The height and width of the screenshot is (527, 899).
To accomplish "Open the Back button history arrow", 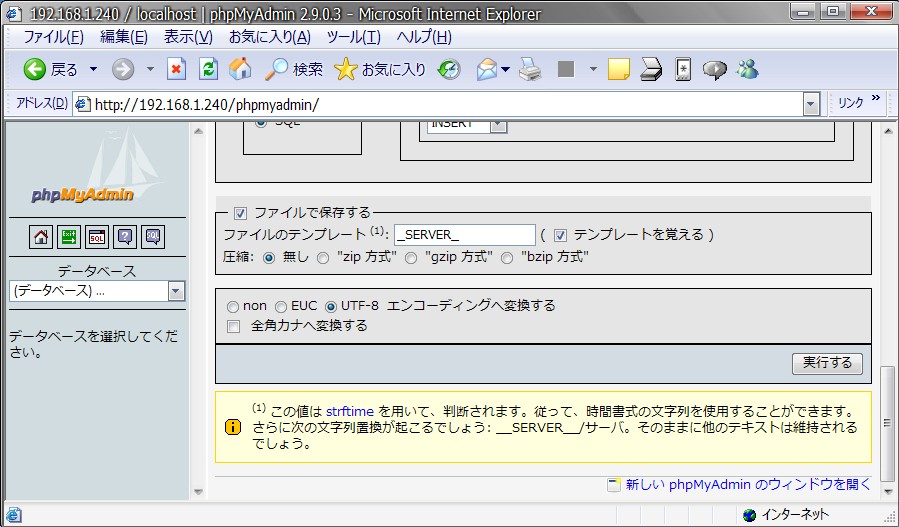I will (93, 69).
